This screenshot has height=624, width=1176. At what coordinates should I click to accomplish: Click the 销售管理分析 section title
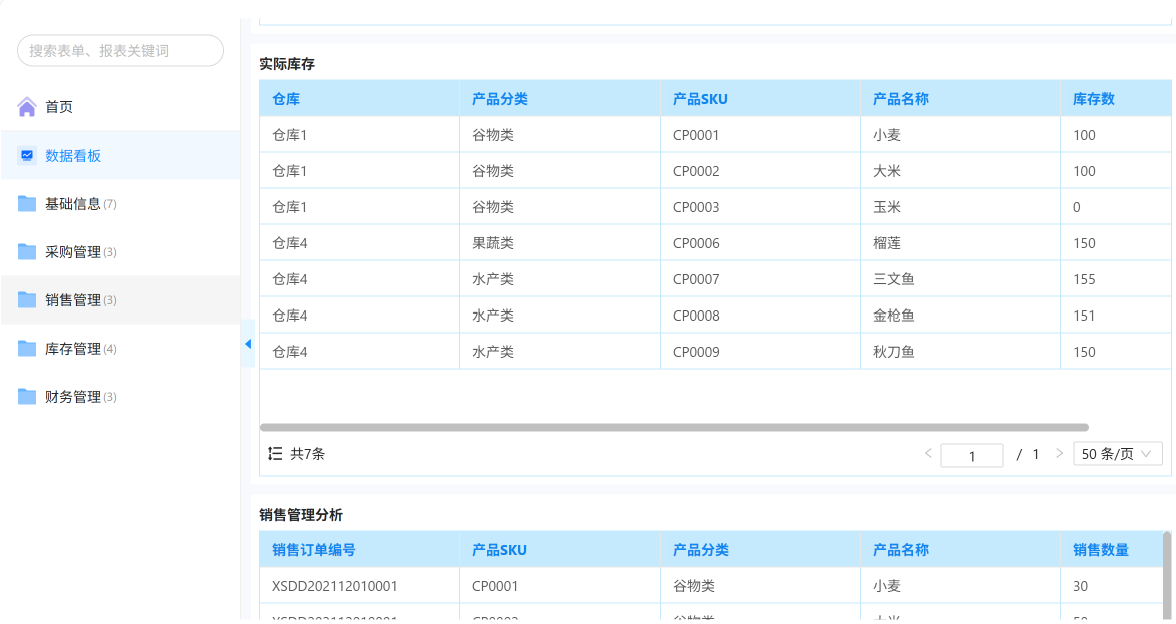[x=301, y=515]
